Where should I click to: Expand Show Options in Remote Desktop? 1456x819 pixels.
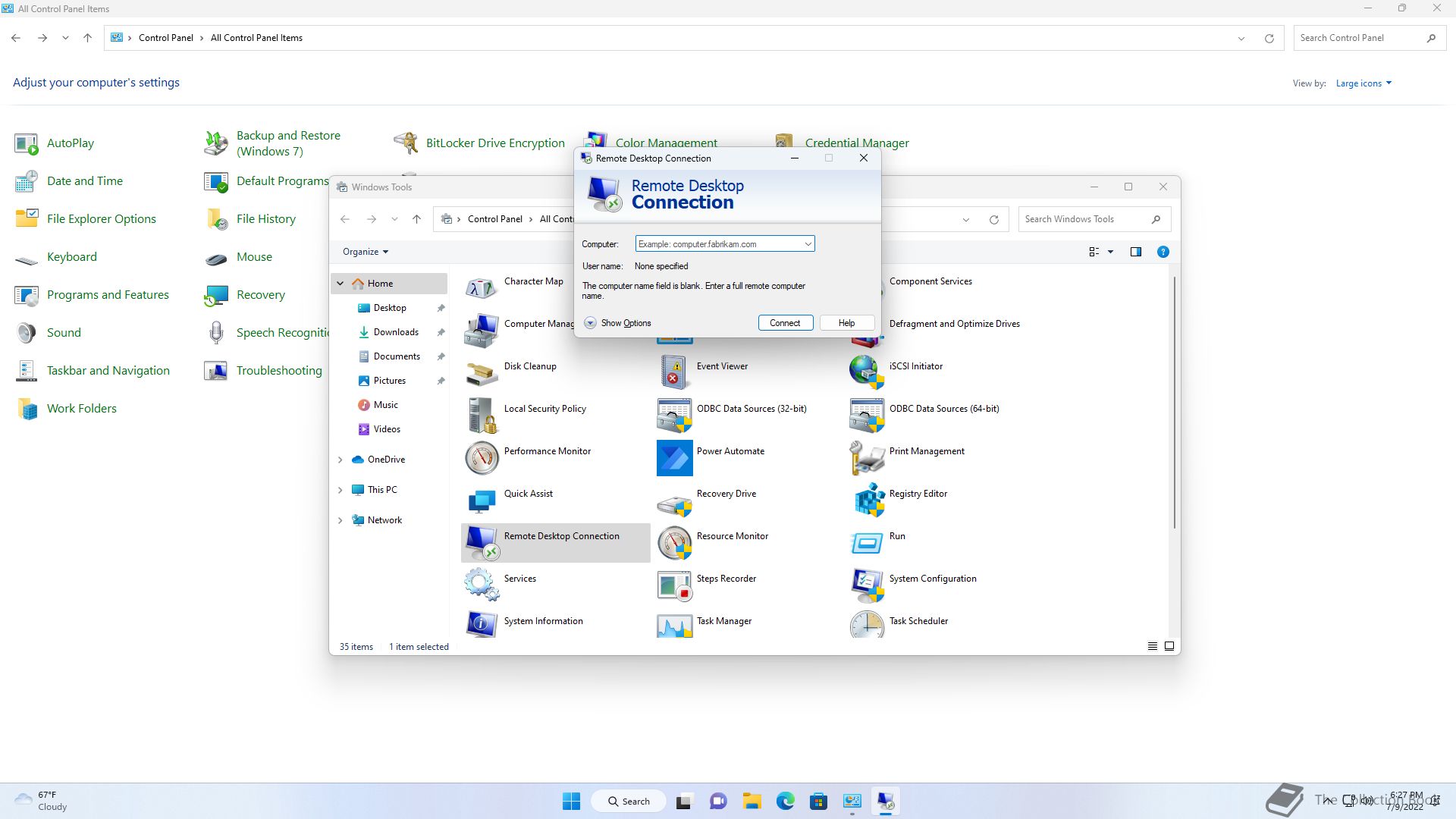pos(617,323)
